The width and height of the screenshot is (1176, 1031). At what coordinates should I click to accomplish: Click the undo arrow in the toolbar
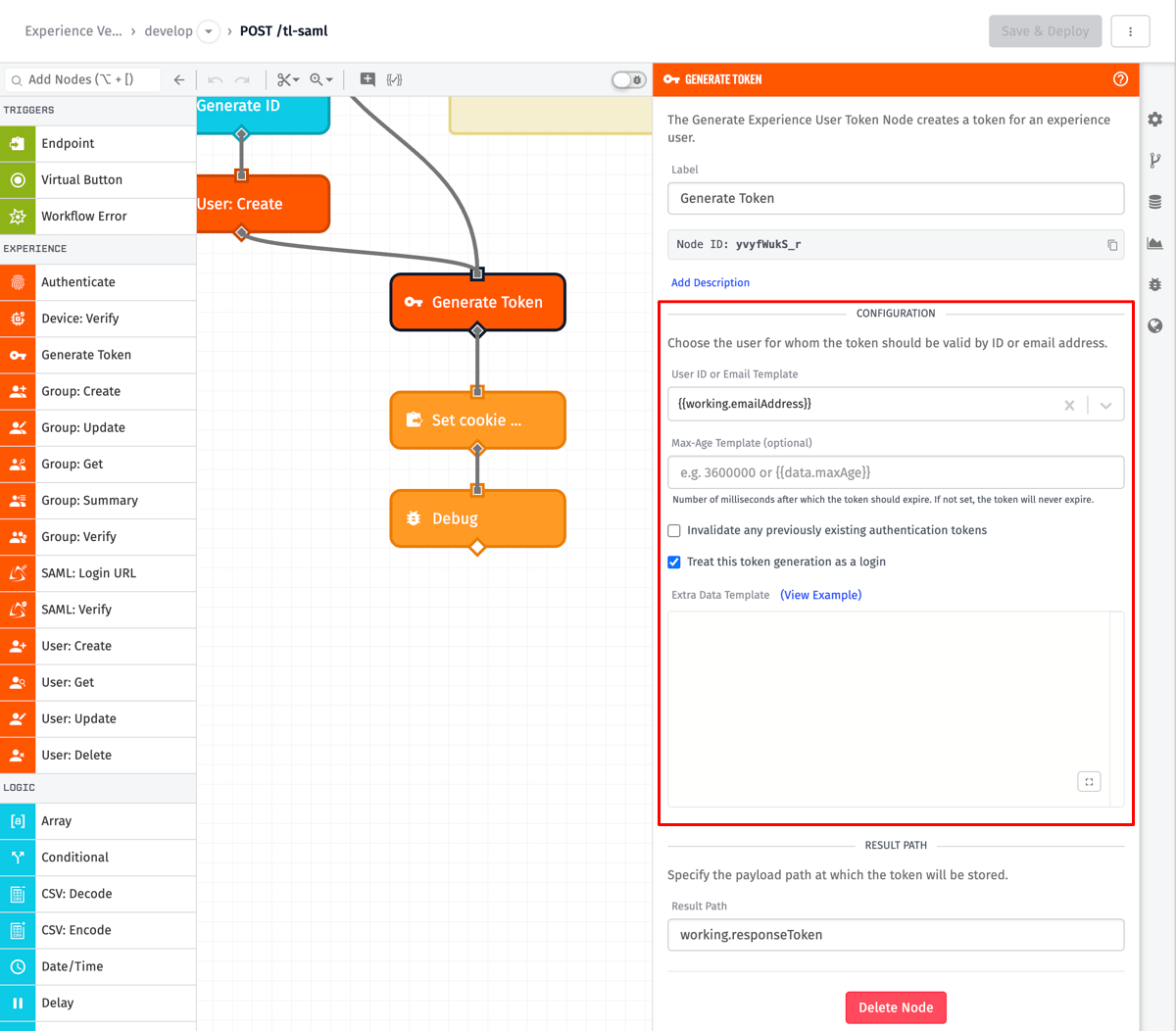tap(216, 79)
